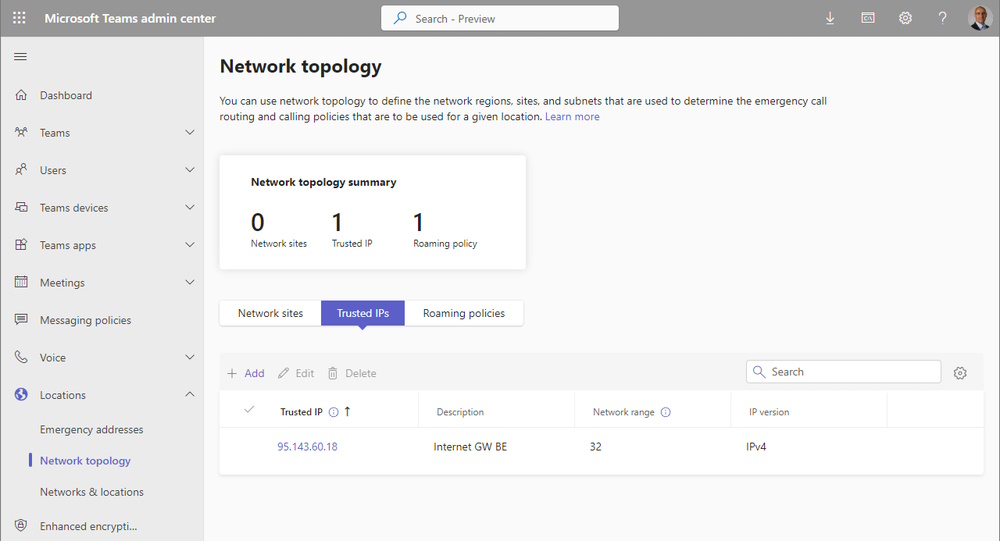
Task: Expand the Users menu chevron
Action: [x=189, y=170]
